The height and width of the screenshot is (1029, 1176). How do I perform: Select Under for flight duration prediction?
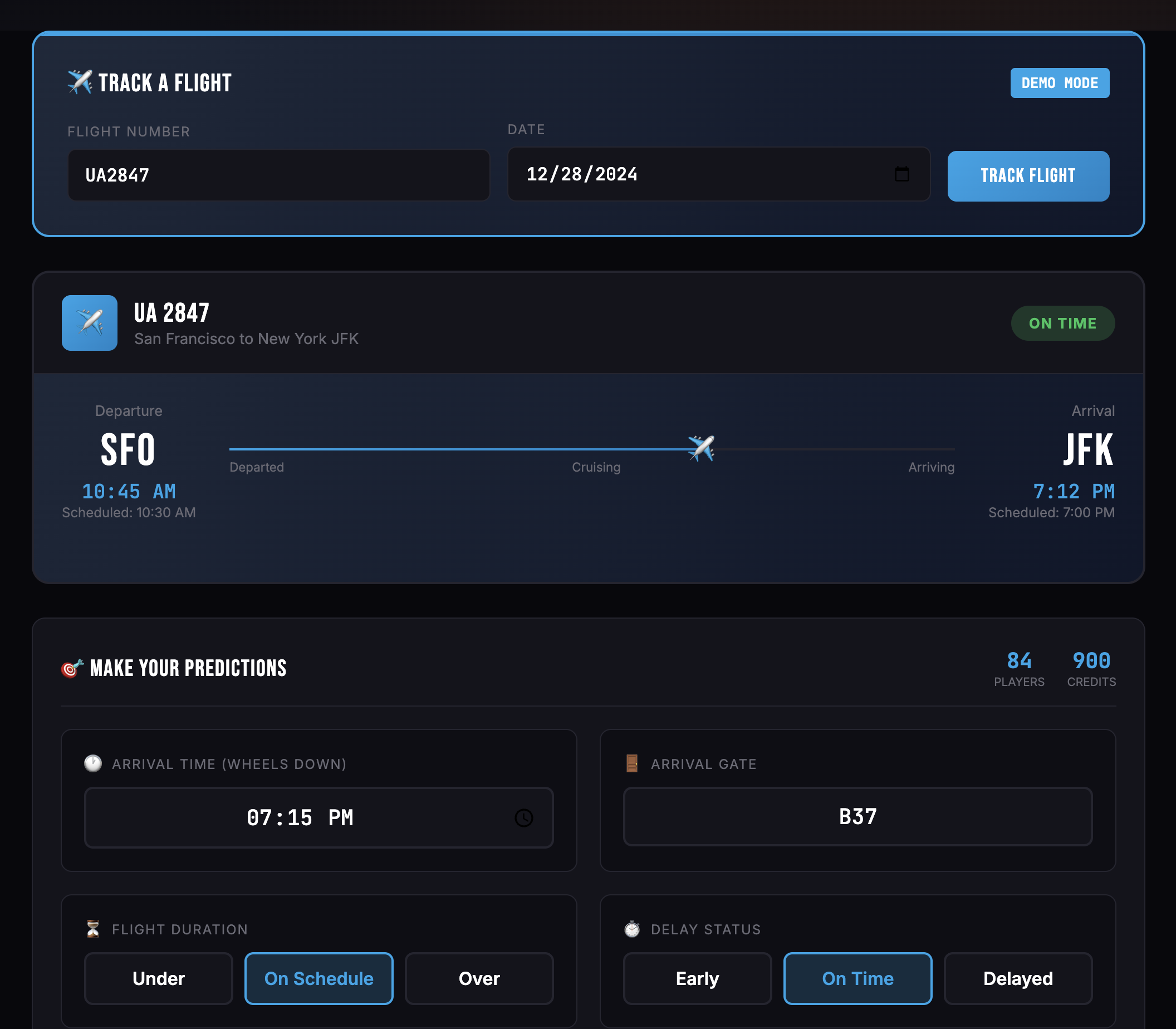(x=159, y=978)
